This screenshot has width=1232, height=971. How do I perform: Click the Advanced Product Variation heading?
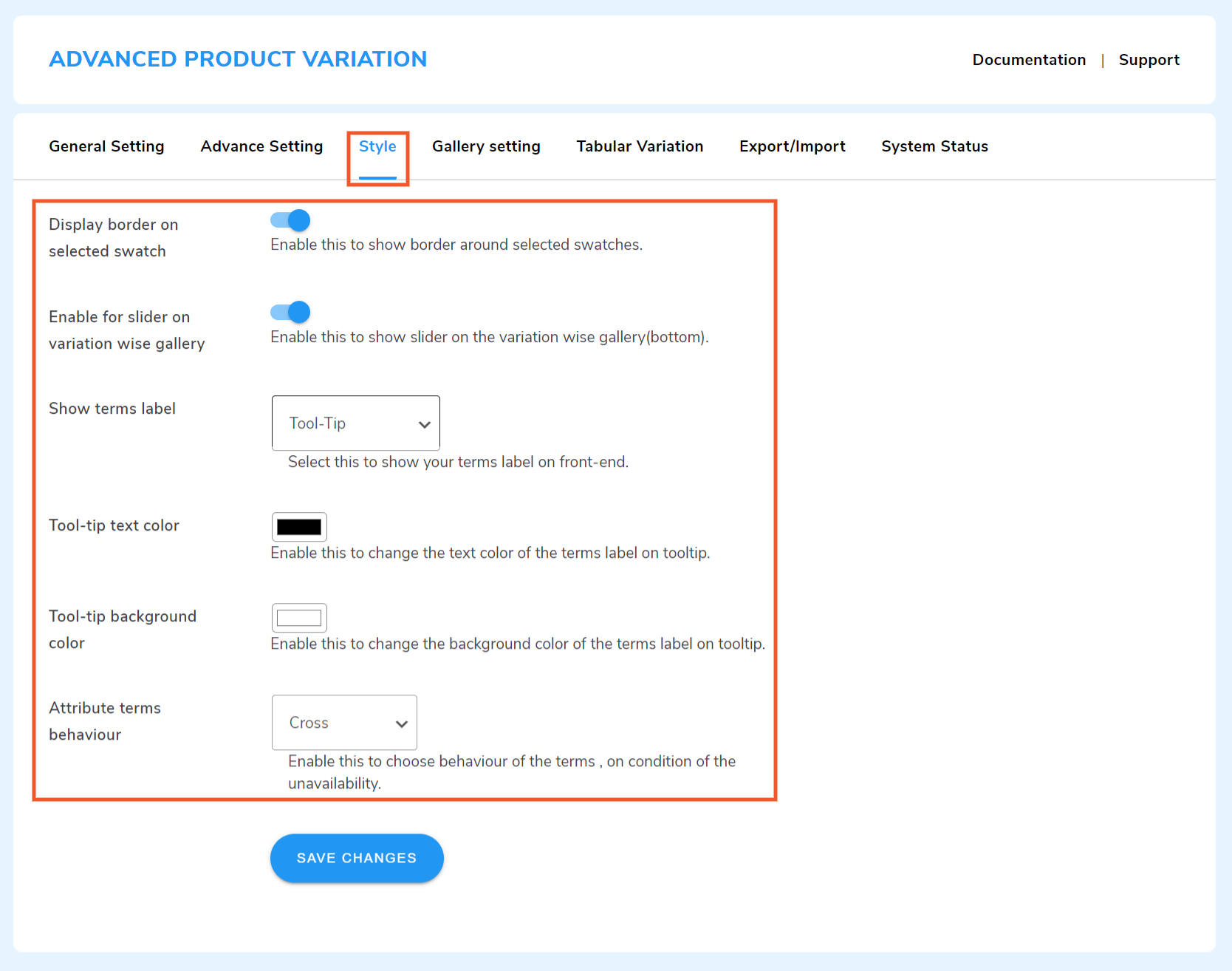(238, 58)
